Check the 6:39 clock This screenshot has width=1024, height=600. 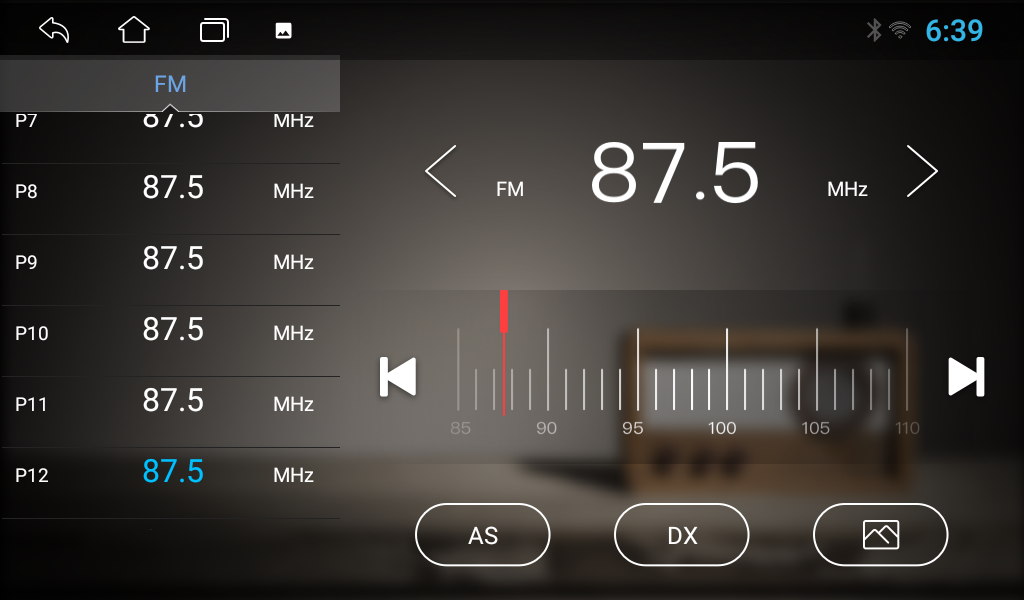click(954, 31)
